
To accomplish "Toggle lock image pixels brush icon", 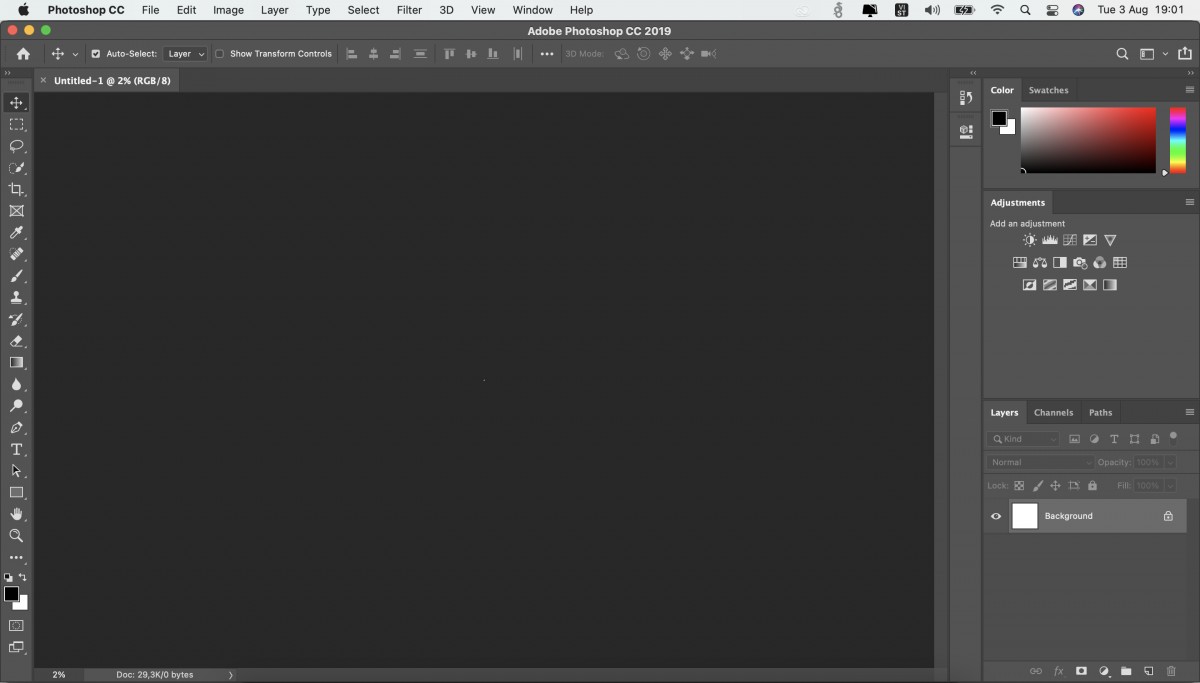I will (1037, 486).
